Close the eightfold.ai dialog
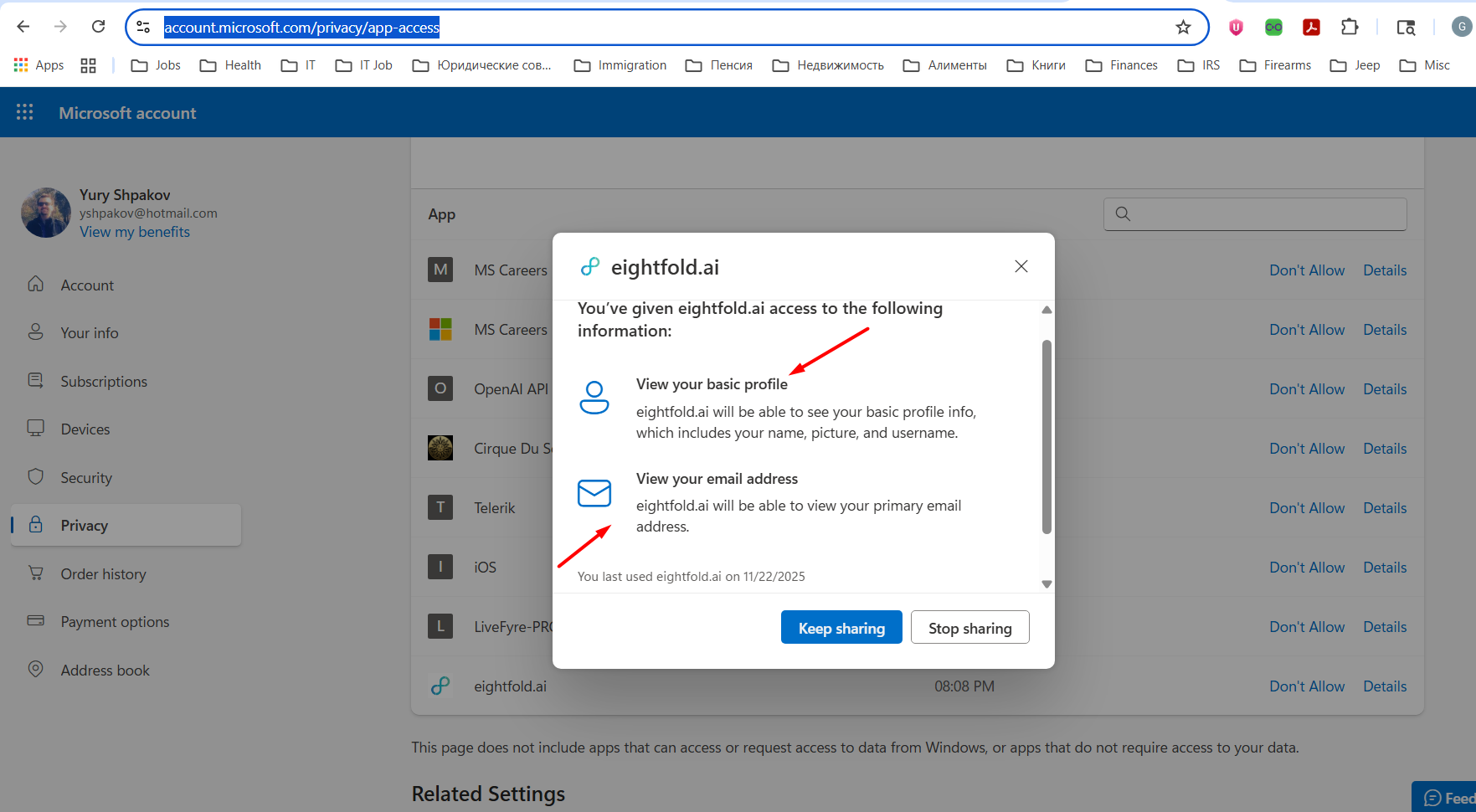The width and height of the screenshot is (1476, 812). point(1021,266)
